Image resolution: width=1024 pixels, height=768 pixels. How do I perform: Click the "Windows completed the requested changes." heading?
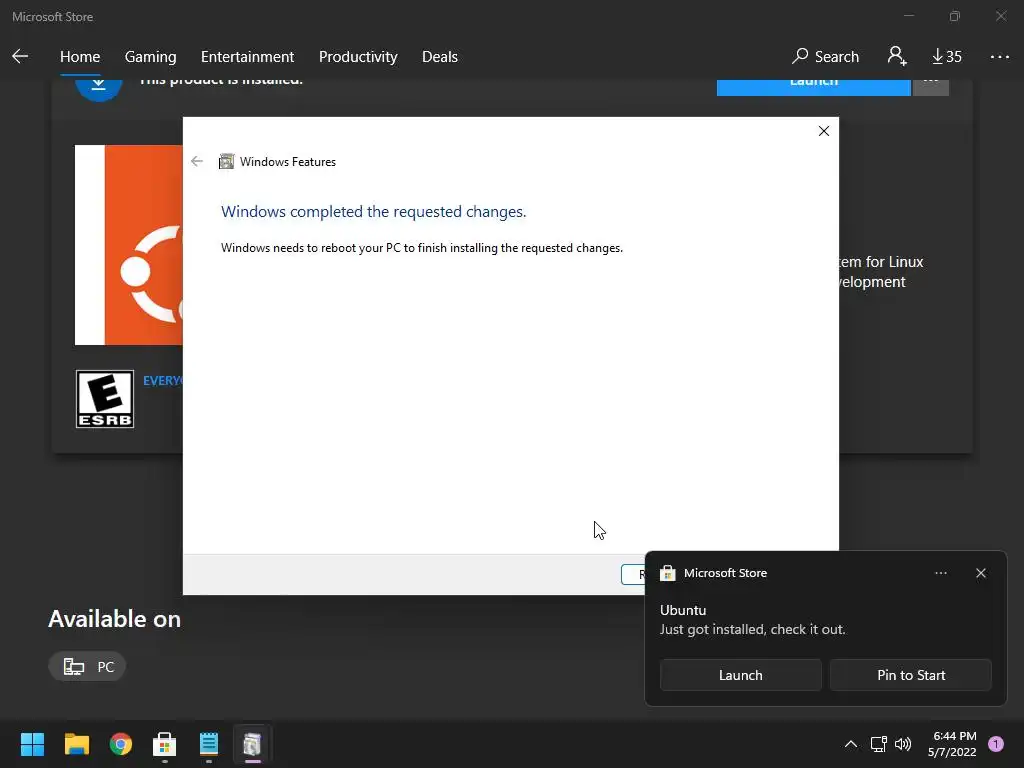[374, 212]
